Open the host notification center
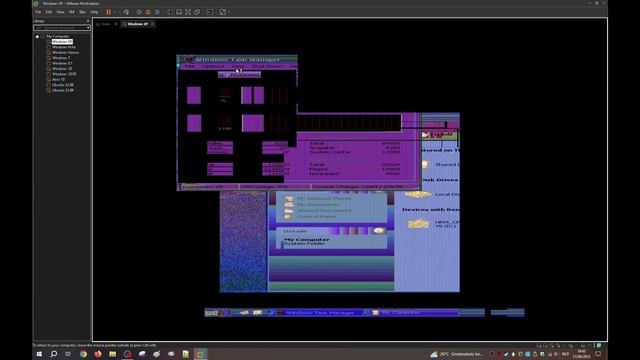Image resolution: width=640 pixels, height=360 pixels. (x=598, y=354)
